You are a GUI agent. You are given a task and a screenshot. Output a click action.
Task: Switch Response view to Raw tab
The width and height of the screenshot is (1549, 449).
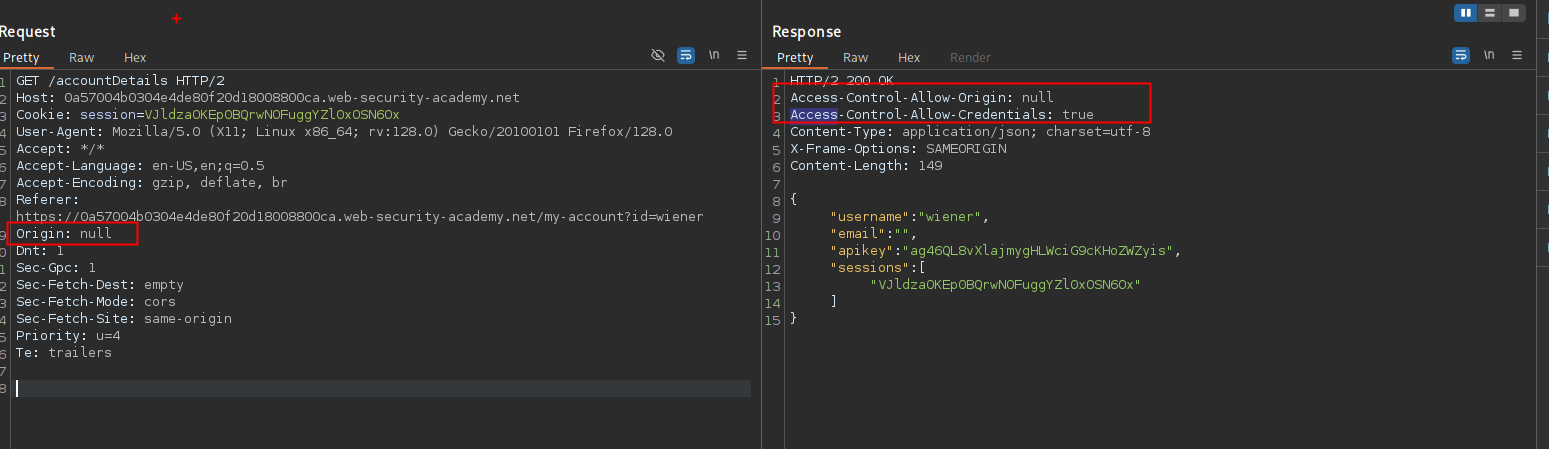(855, 58)
